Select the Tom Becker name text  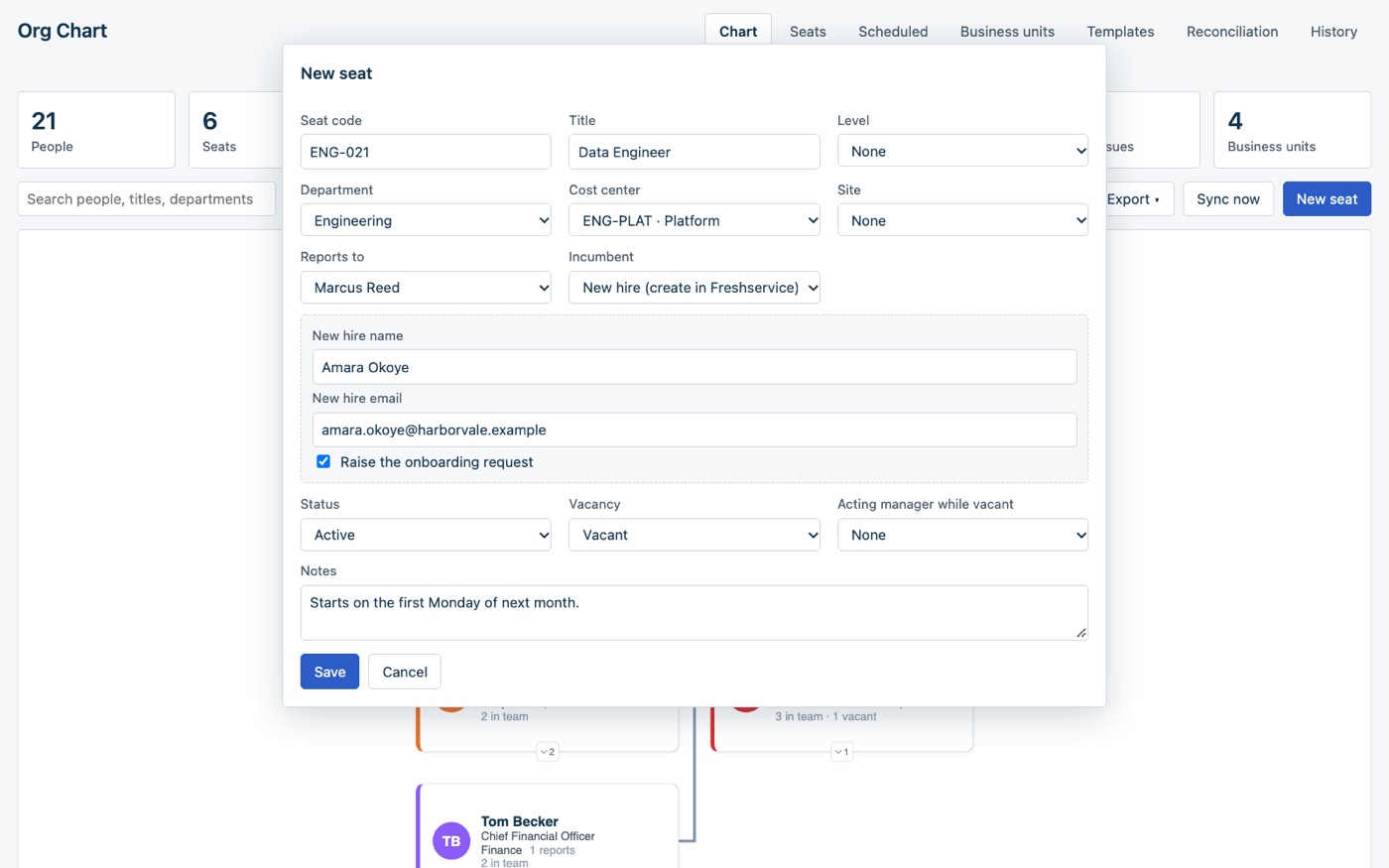(x=520, y=821)
